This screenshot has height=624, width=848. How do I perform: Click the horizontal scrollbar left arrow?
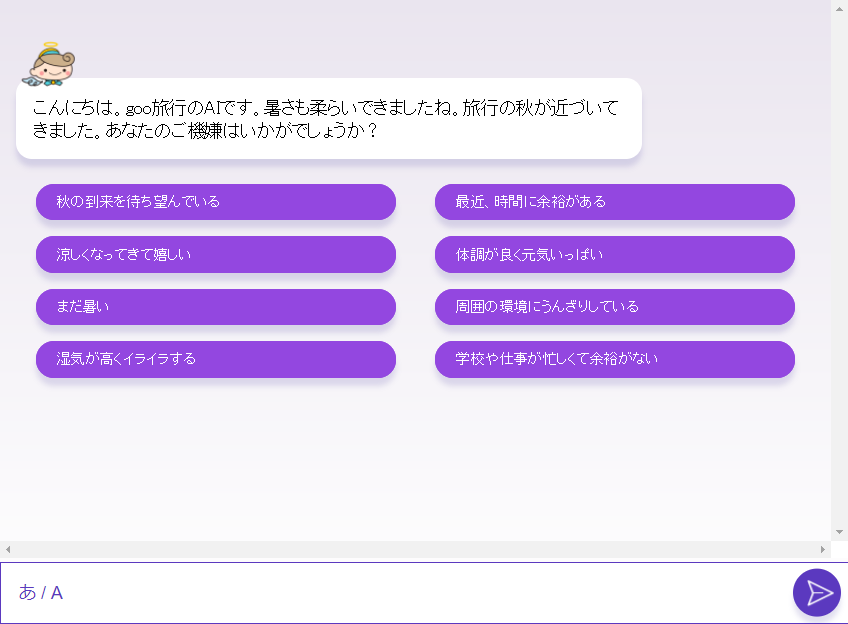pyautogui.click(x=8, y=549)
